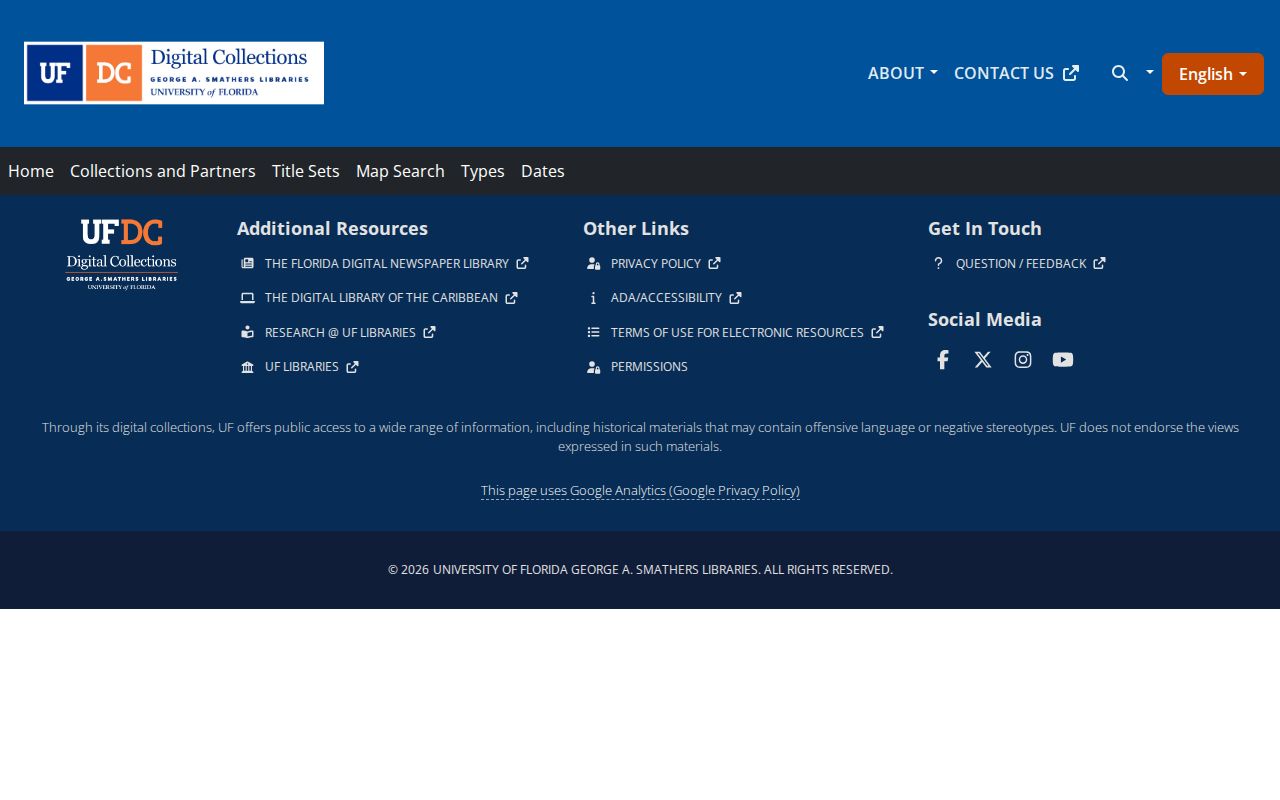Click the building icon beside UF Libraries
Viewport: 1280px width, 800px height.
click(x=247, y=367)
